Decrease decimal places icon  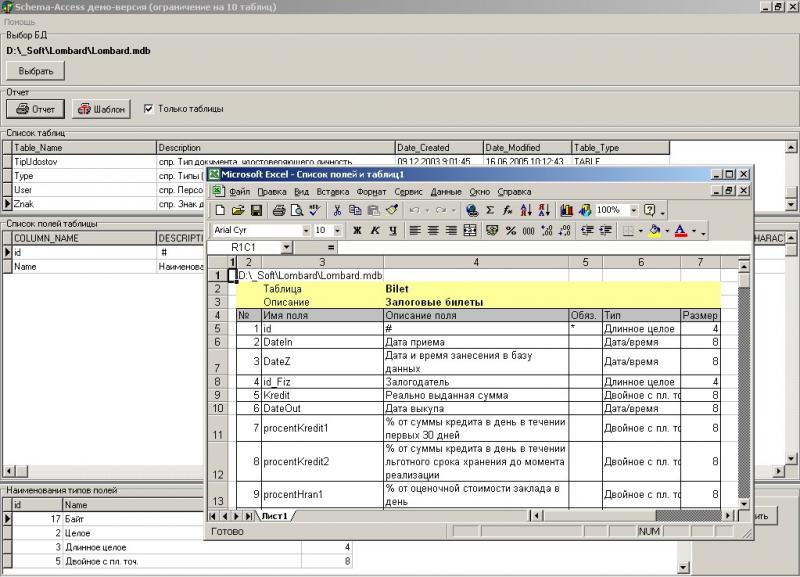564,231
